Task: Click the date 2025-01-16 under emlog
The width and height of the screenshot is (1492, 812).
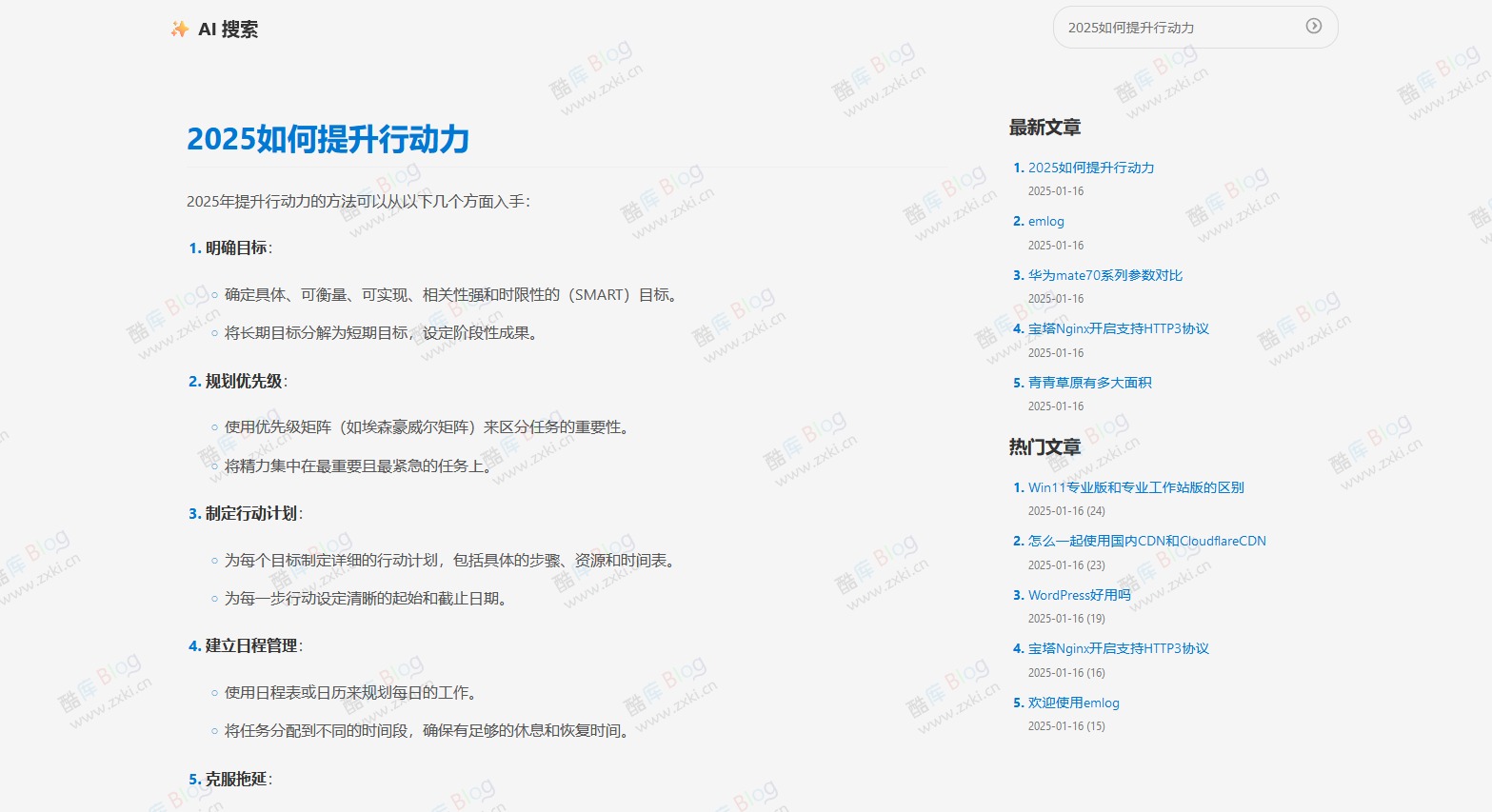Action: (x=1056, y=245)
